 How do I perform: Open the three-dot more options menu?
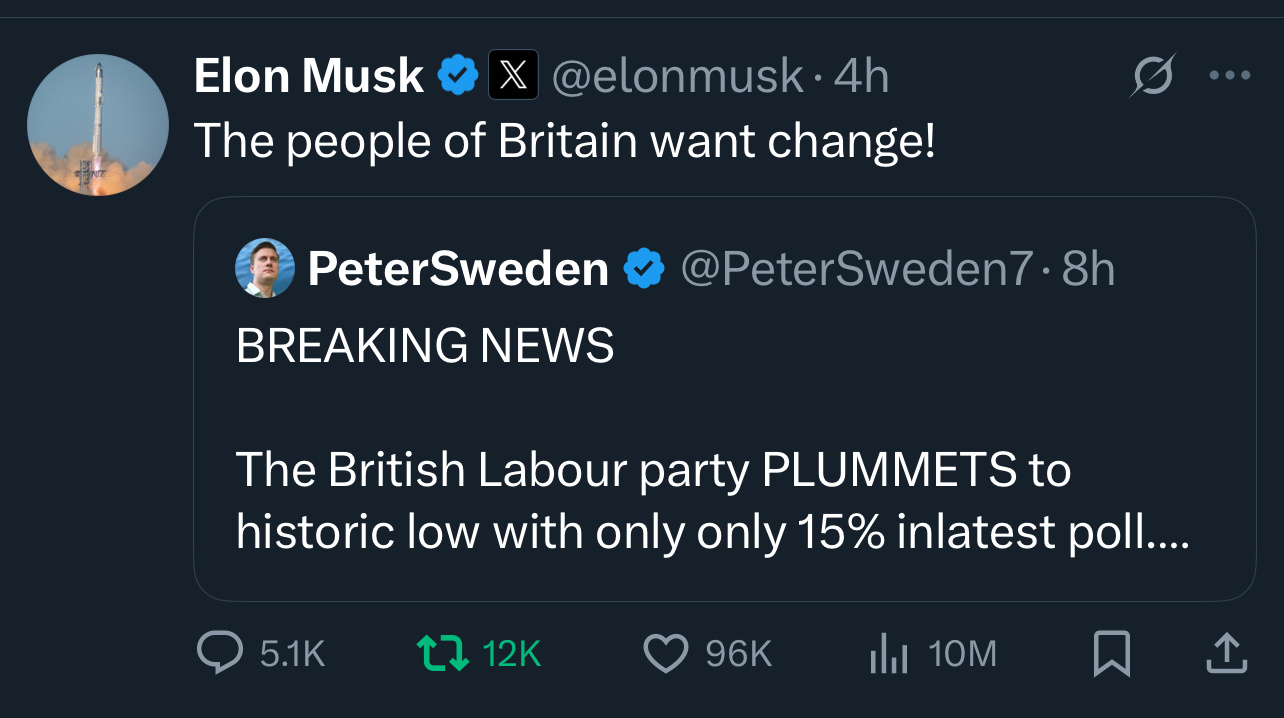pyautogui.click(x=1230, y=76)
